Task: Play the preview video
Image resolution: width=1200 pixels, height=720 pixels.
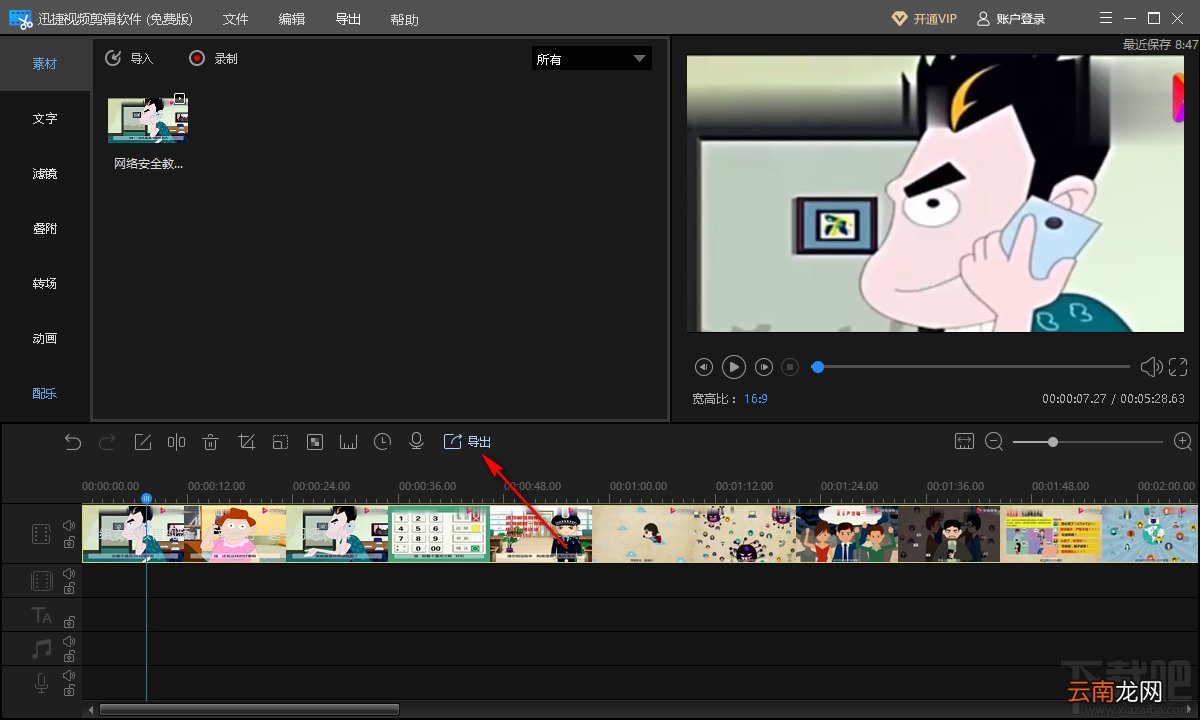Action: (x=734, y=367)
